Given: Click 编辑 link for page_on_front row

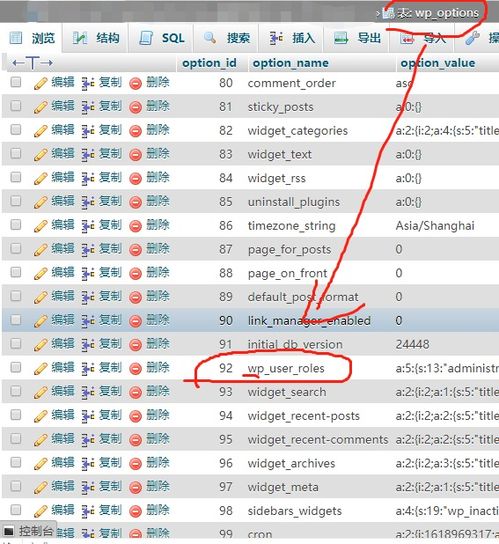Looking at the screenshot, I should coord(63,272).
